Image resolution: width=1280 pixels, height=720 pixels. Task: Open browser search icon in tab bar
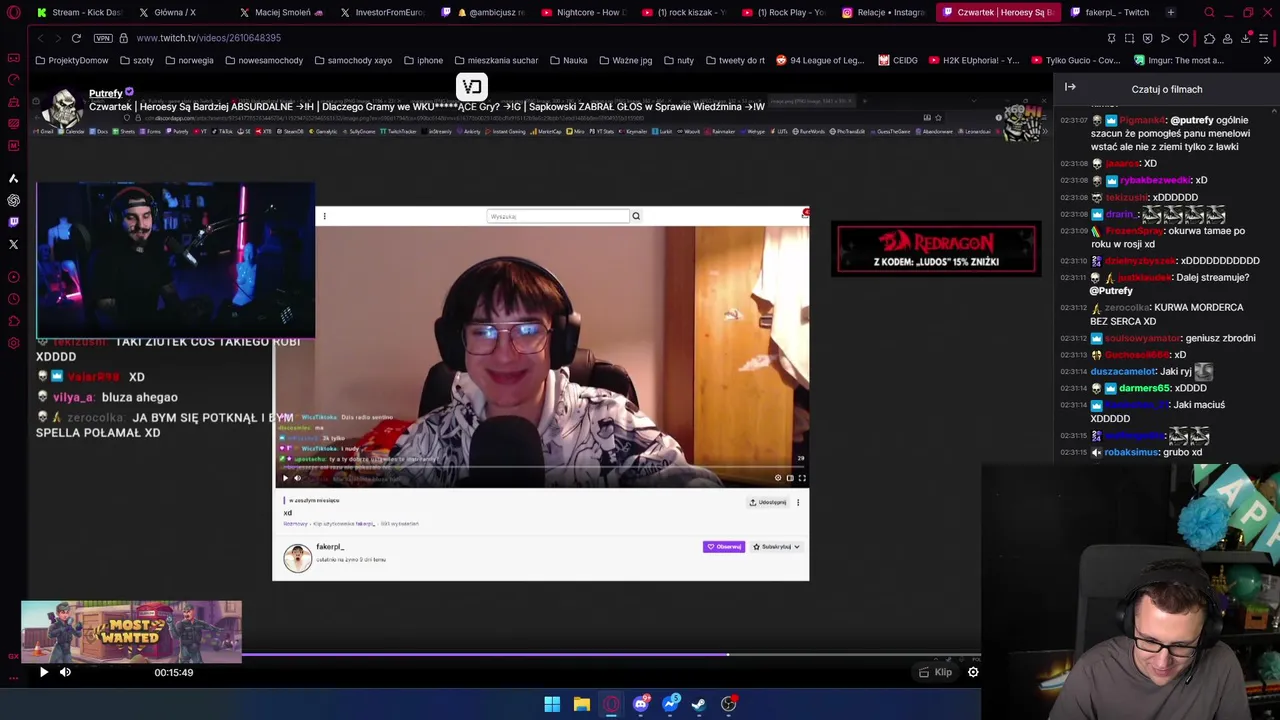[1209, 12]
